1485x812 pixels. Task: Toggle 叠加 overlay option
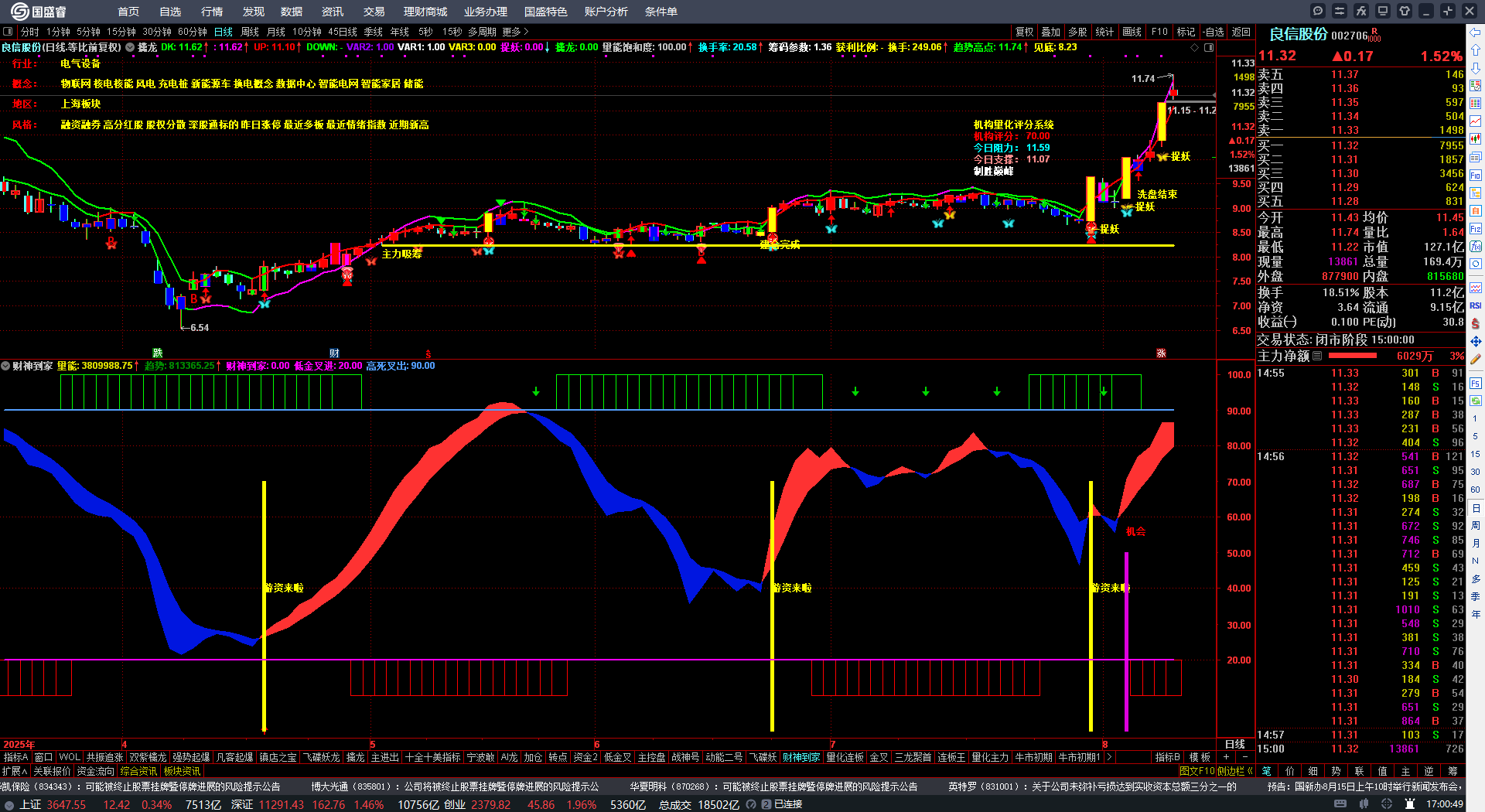tap(1050, 32)
